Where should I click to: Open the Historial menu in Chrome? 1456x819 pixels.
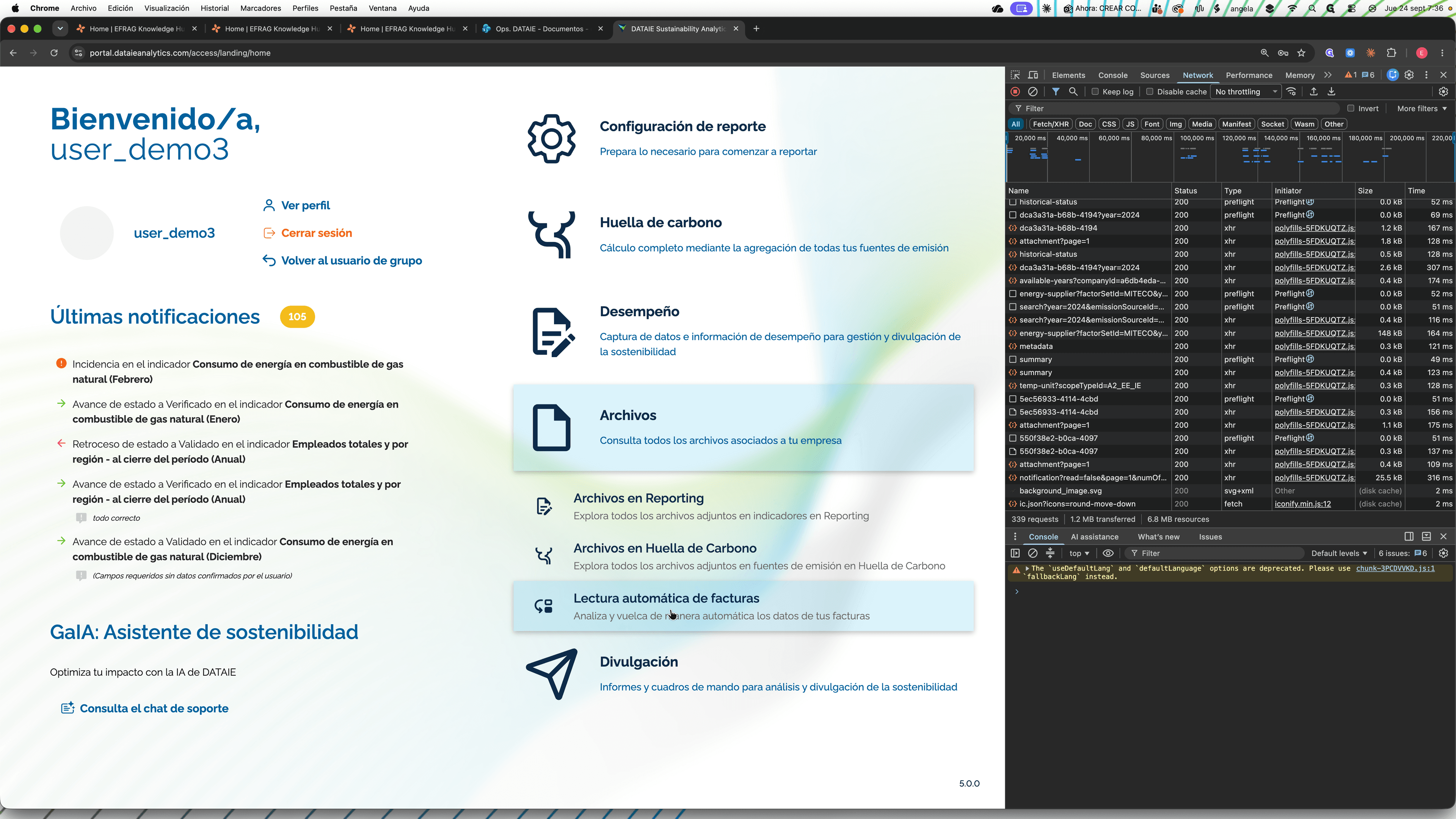tap(215, 8)
